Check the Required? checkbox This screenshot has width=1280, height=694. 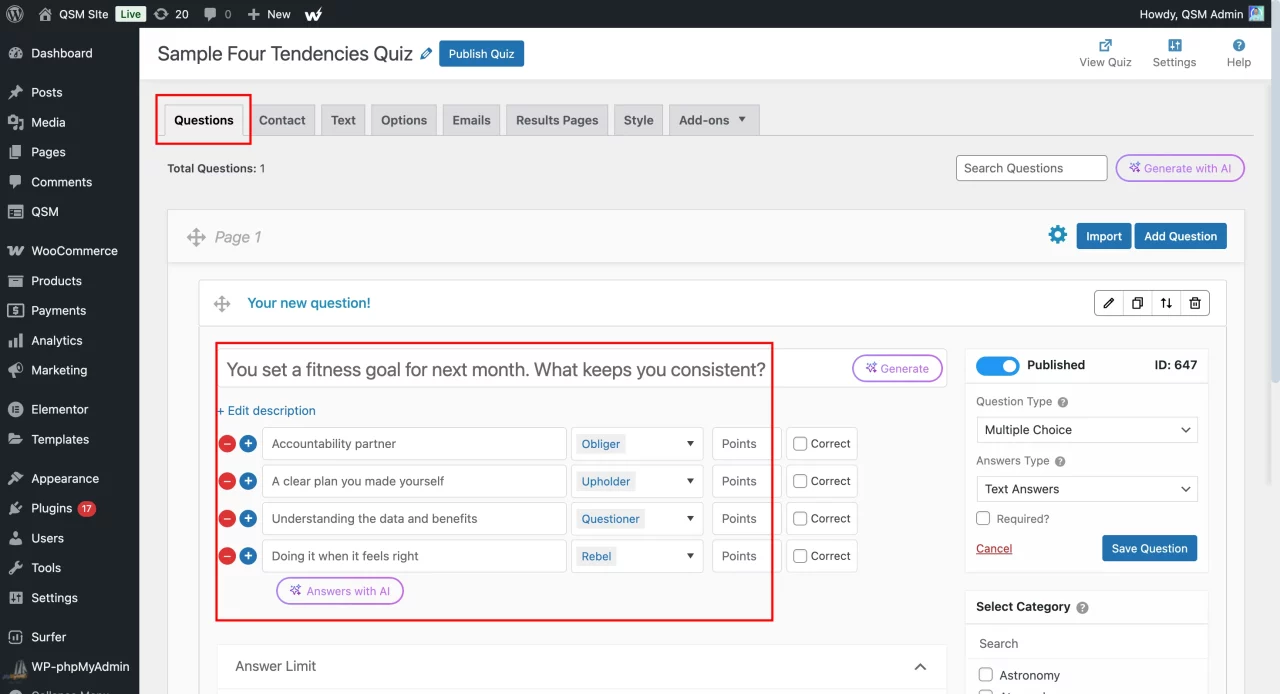pyautogui.click(x=983, y=519)
